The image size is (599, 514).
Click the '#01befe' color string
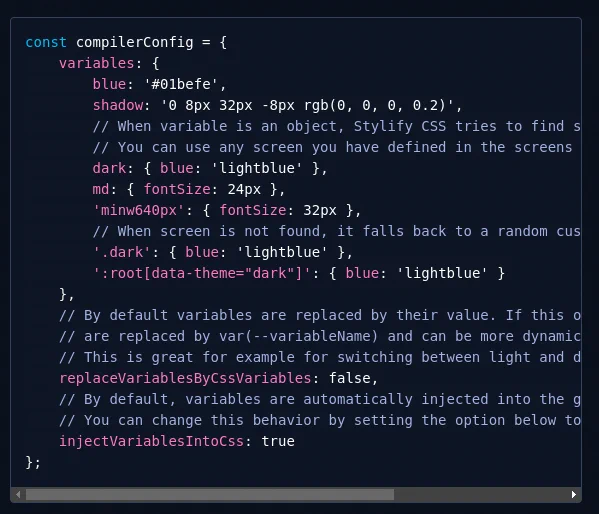pyautogui.click(x=181, y=84)
